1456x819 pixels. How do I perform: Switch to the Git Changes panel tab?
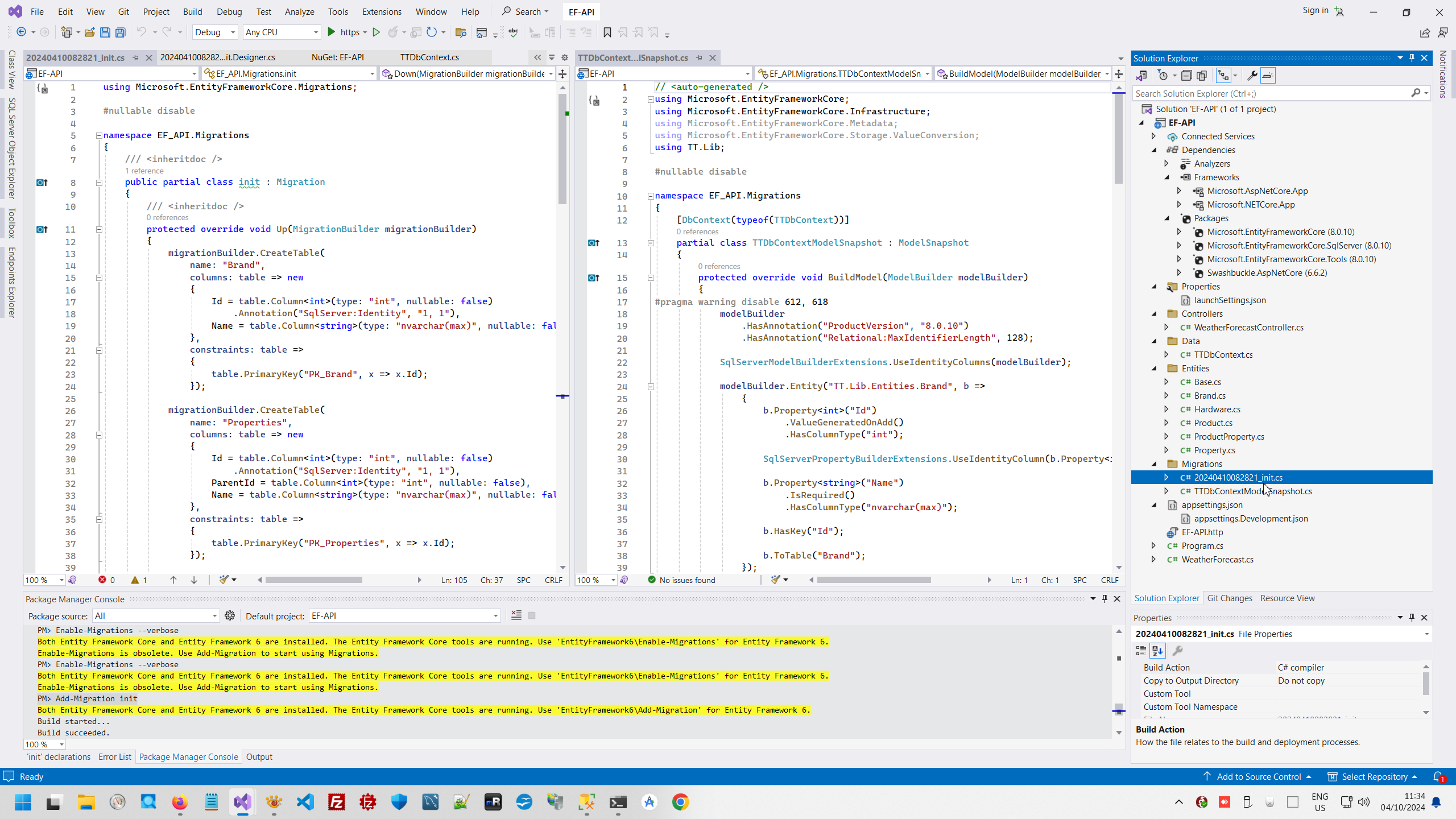coord(1229,598)
